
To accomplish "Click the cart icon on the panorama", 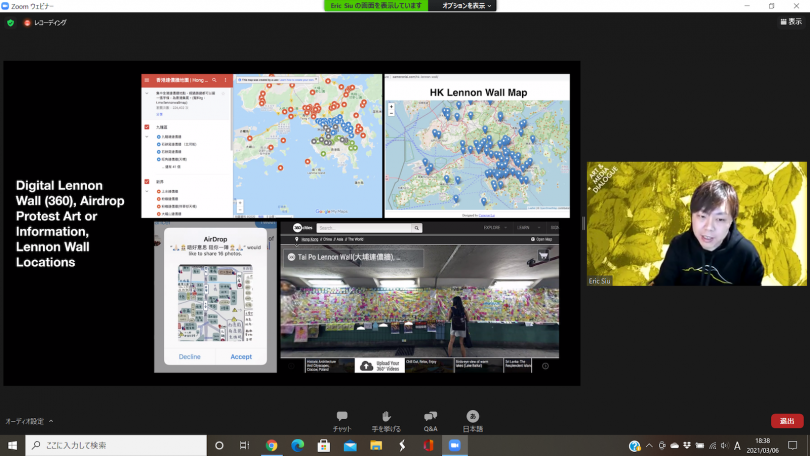I will coord(543,255).
